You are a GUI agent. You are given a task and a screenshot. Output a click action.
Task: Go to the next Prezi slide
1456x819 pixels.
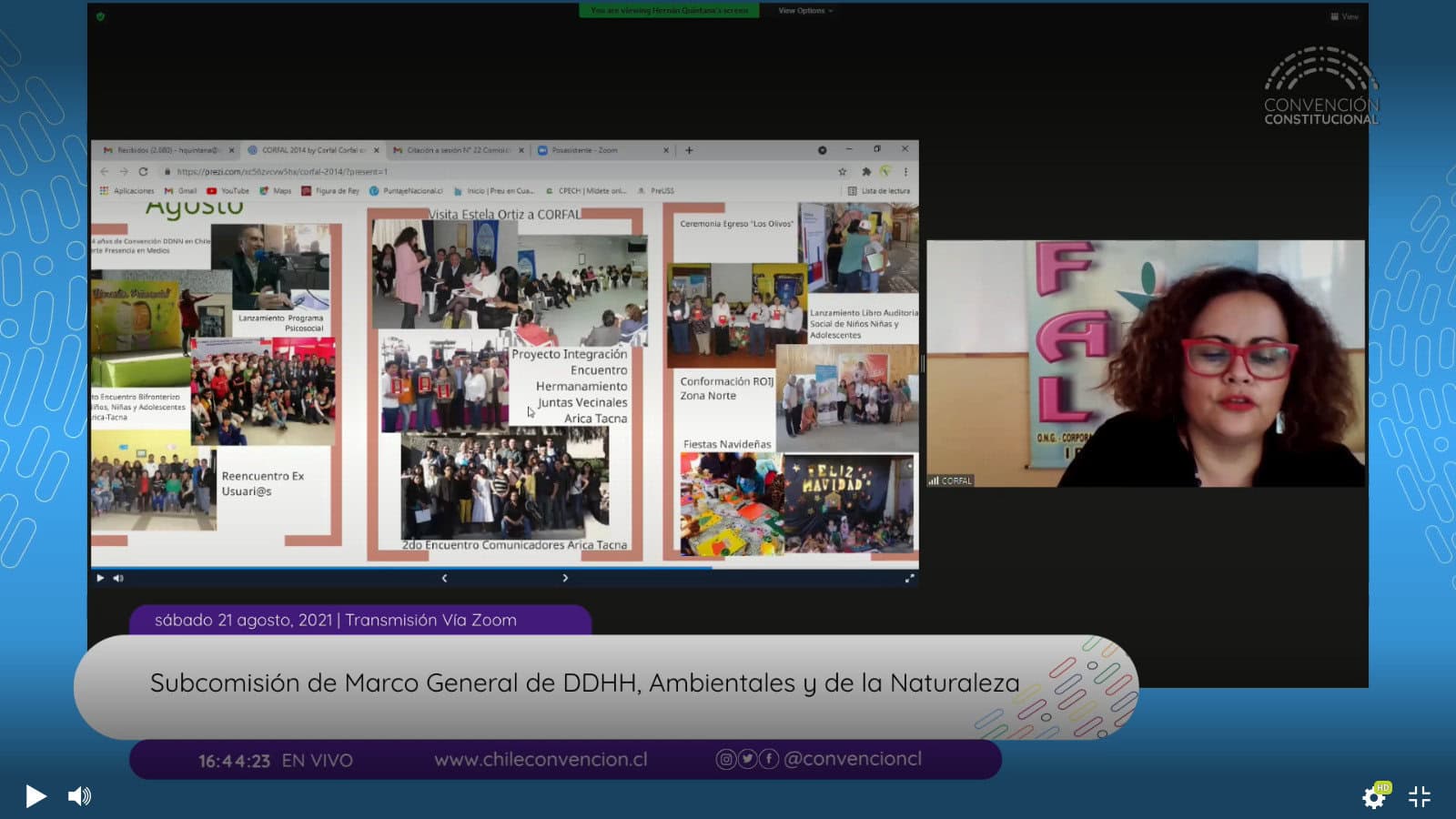[565, 578]
